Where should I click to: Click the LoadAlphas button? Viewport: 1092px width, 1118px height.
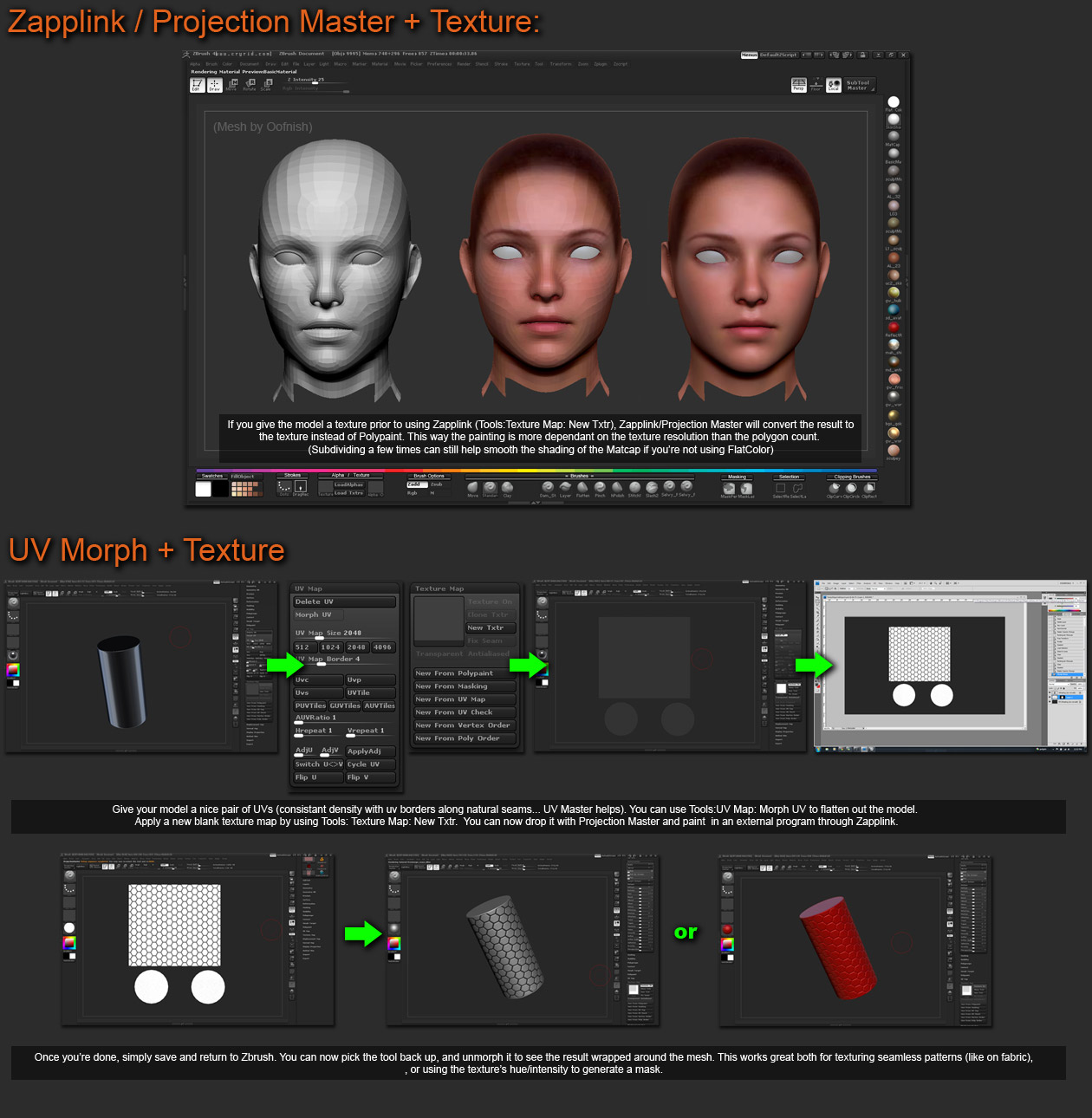[x=348, y=484]
